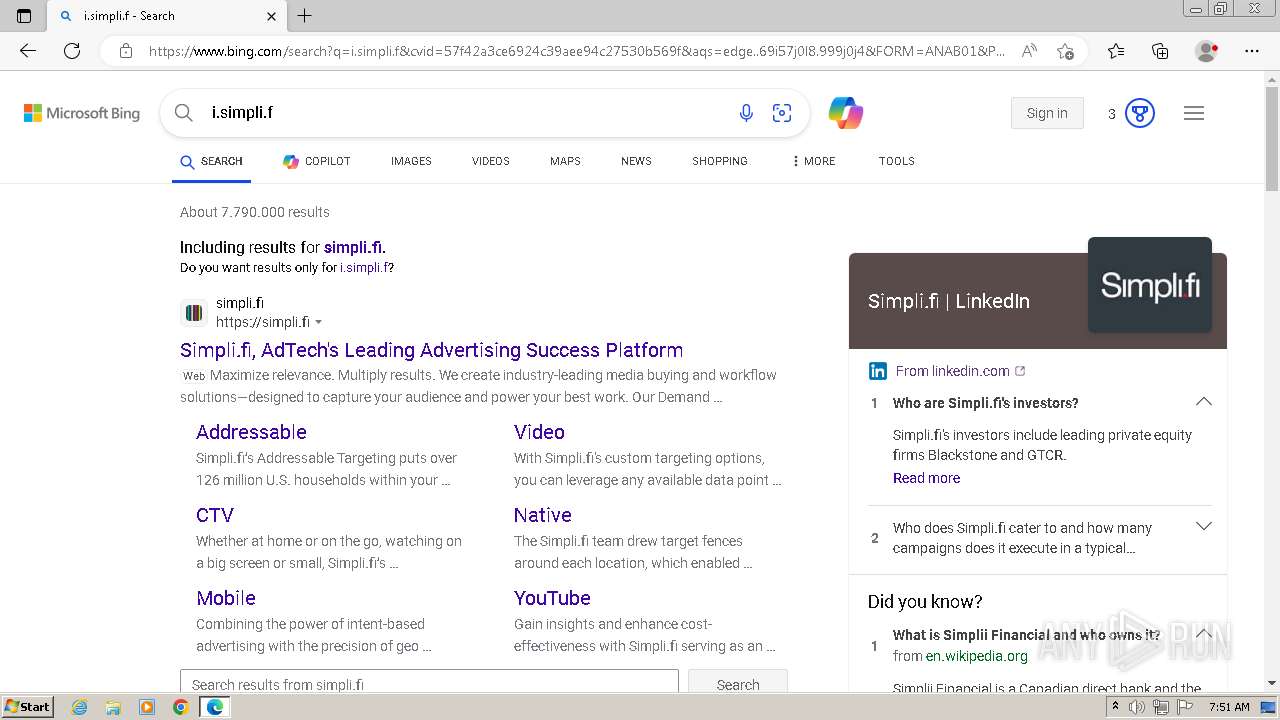Expand 'Who does Simpli.fi cater to' question
Screen dimensions: 1280x720
coord(1204,527)
